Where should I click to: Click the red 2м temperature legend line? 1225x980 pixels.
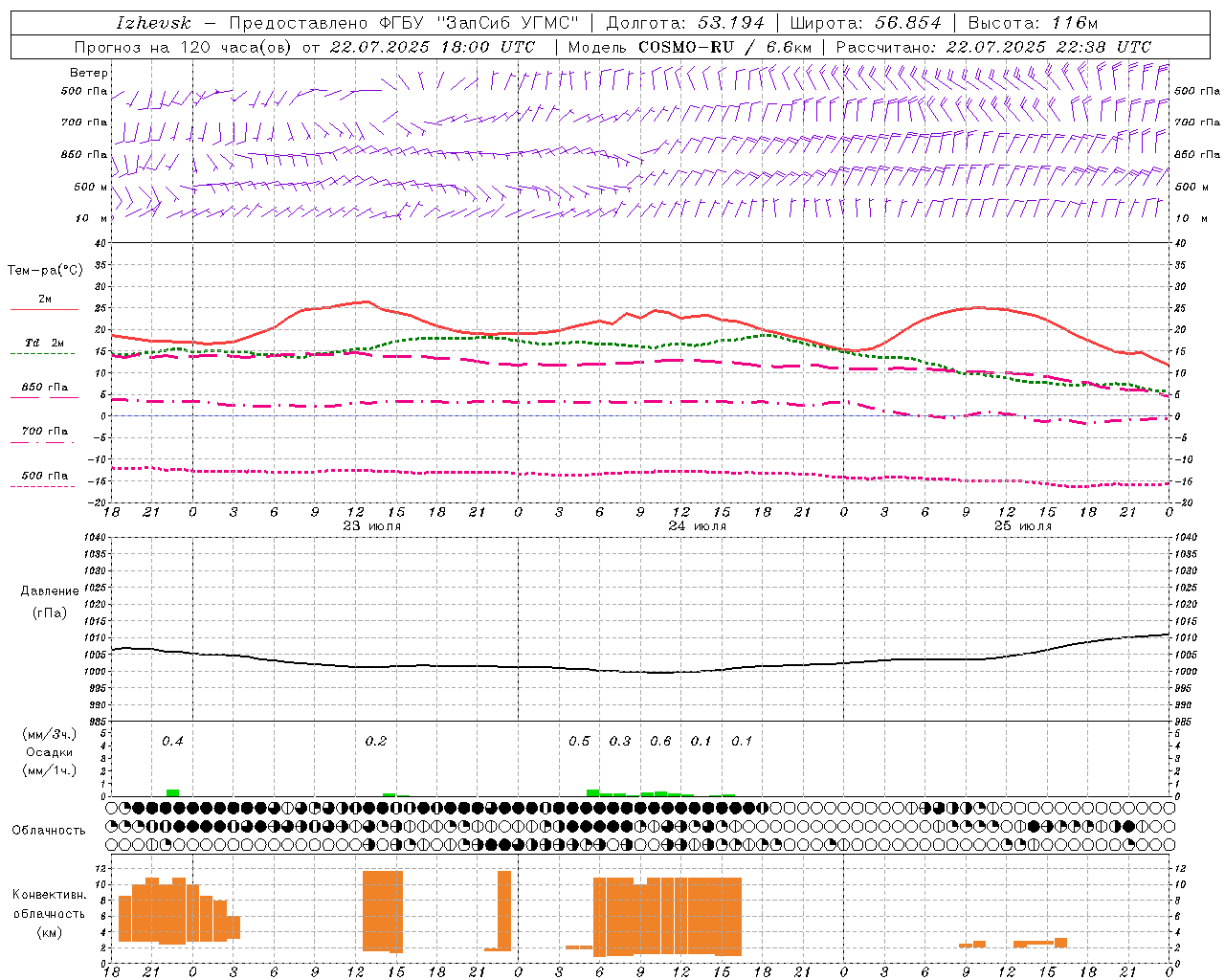pos(44,309)
